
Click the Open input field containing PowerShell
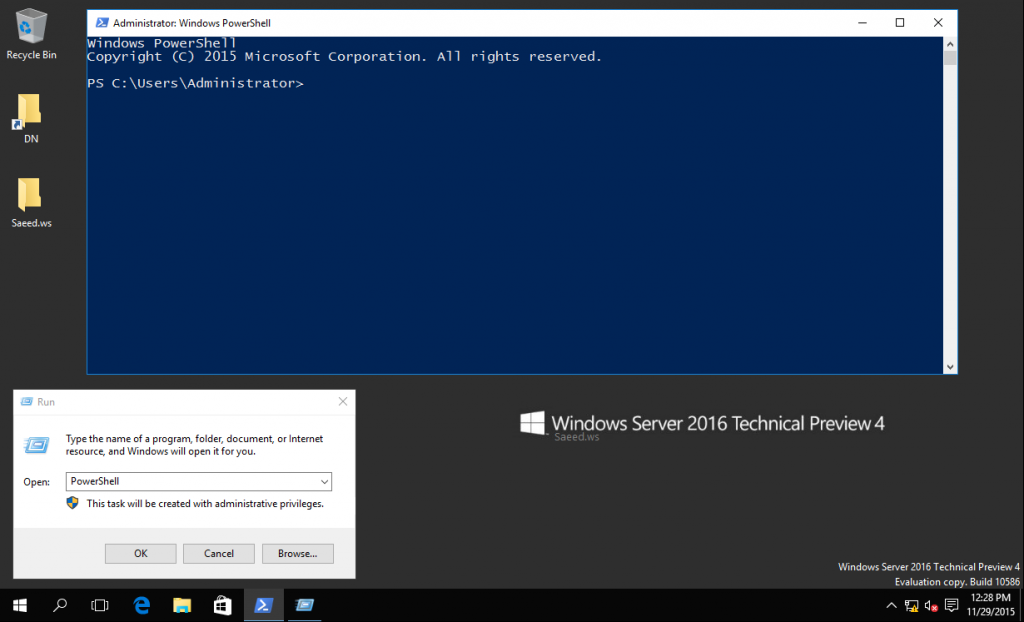point(199,482)
